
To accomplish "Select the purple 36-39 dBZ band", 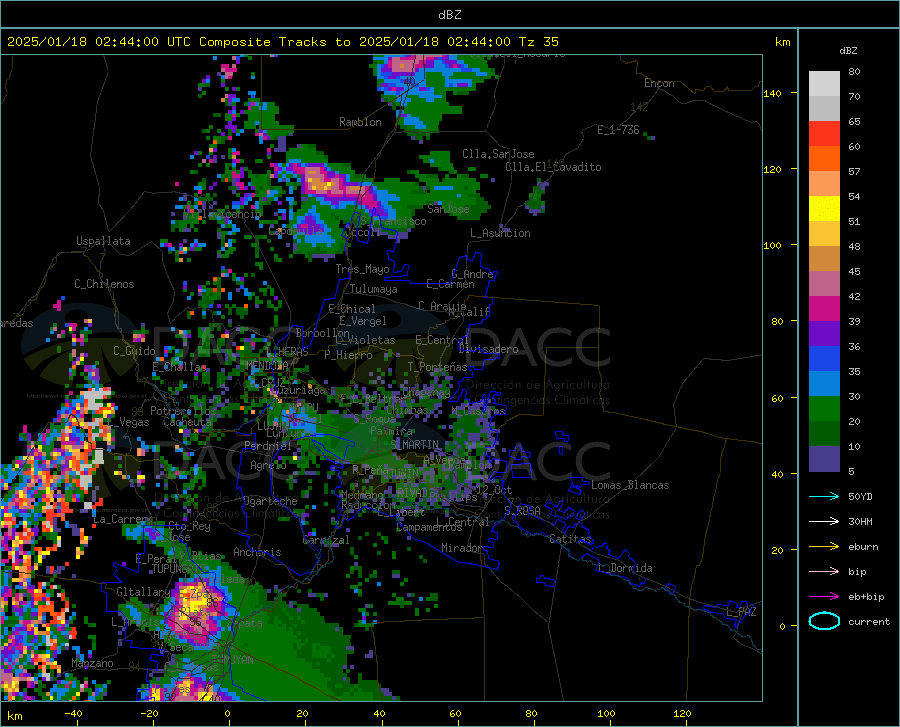I will (824, 334).
